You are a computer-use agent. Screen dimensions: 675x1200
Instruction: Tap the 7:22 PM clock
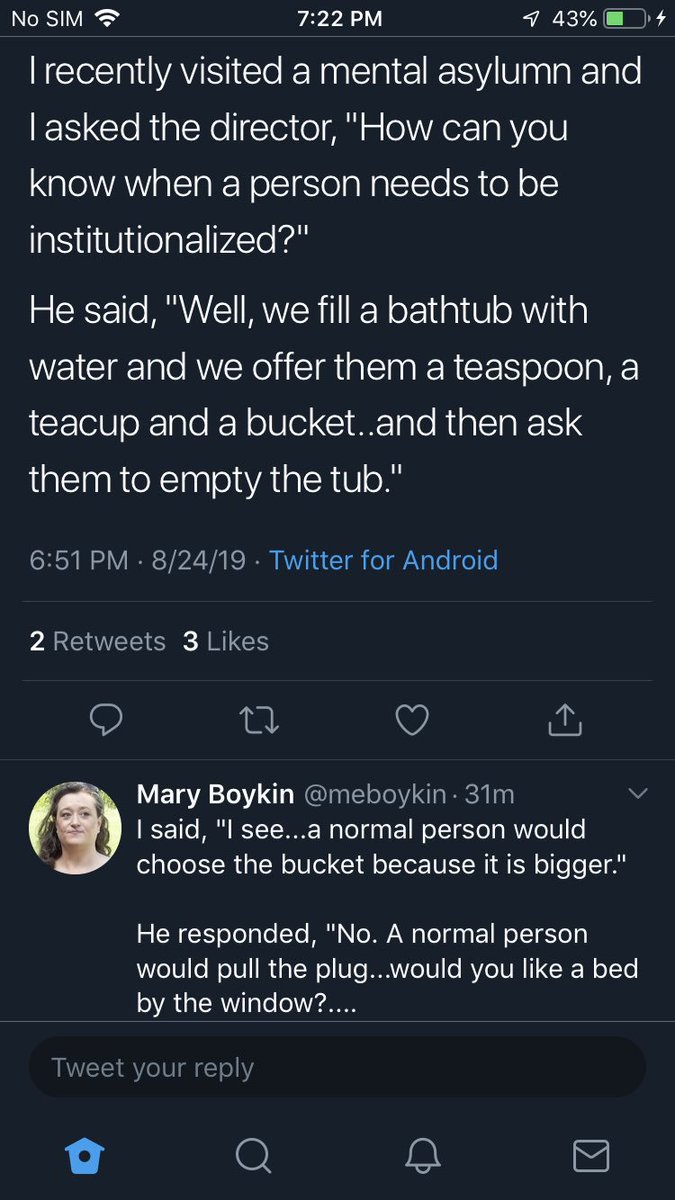pos(340,19)
